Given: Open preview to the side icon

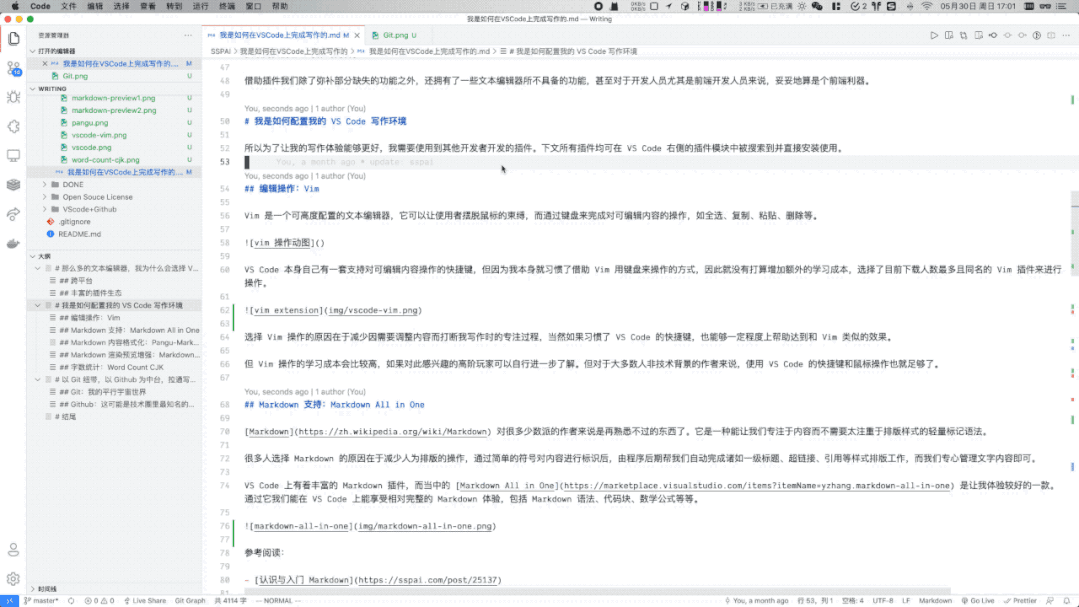Looking at the screenshot, I should 949,35.
